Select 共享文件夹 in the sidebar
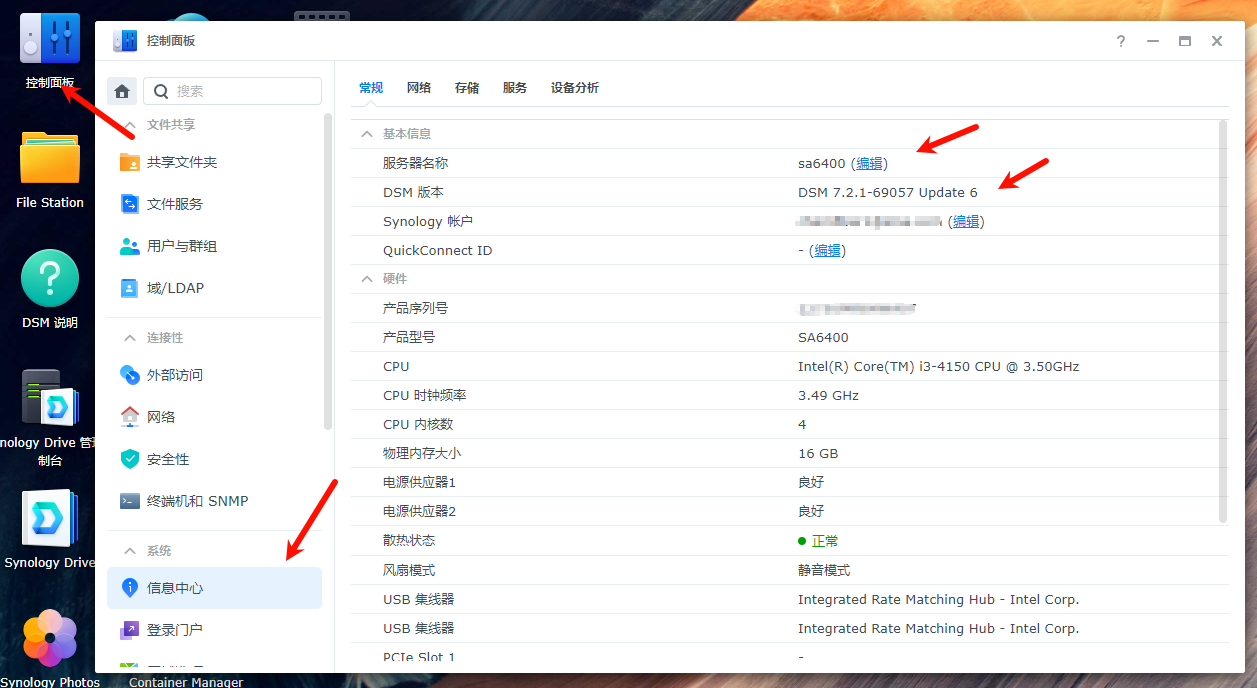This screenshot has width=1257, height=688. click(x=214, y=162)
